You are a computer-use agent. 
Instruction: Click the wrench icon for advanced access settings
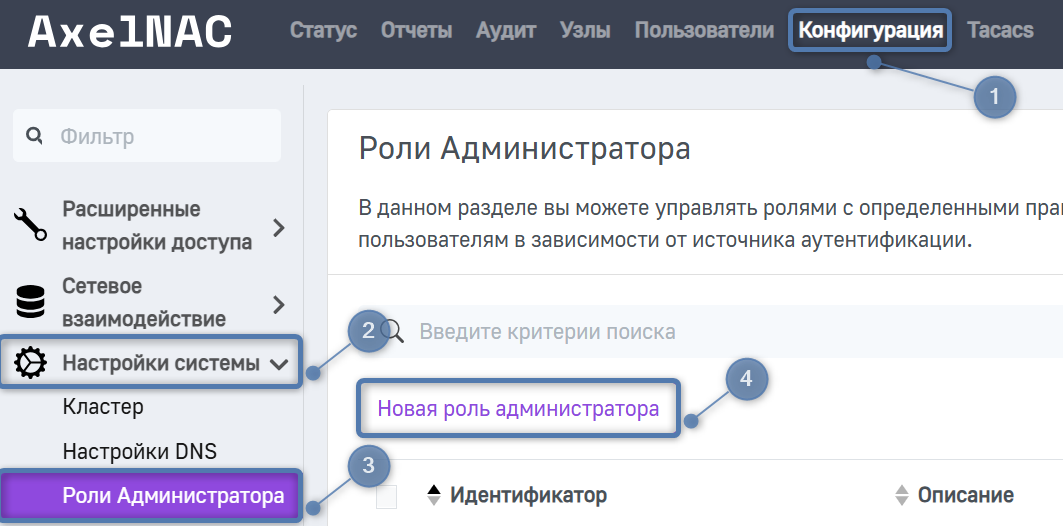coord(30,226)
